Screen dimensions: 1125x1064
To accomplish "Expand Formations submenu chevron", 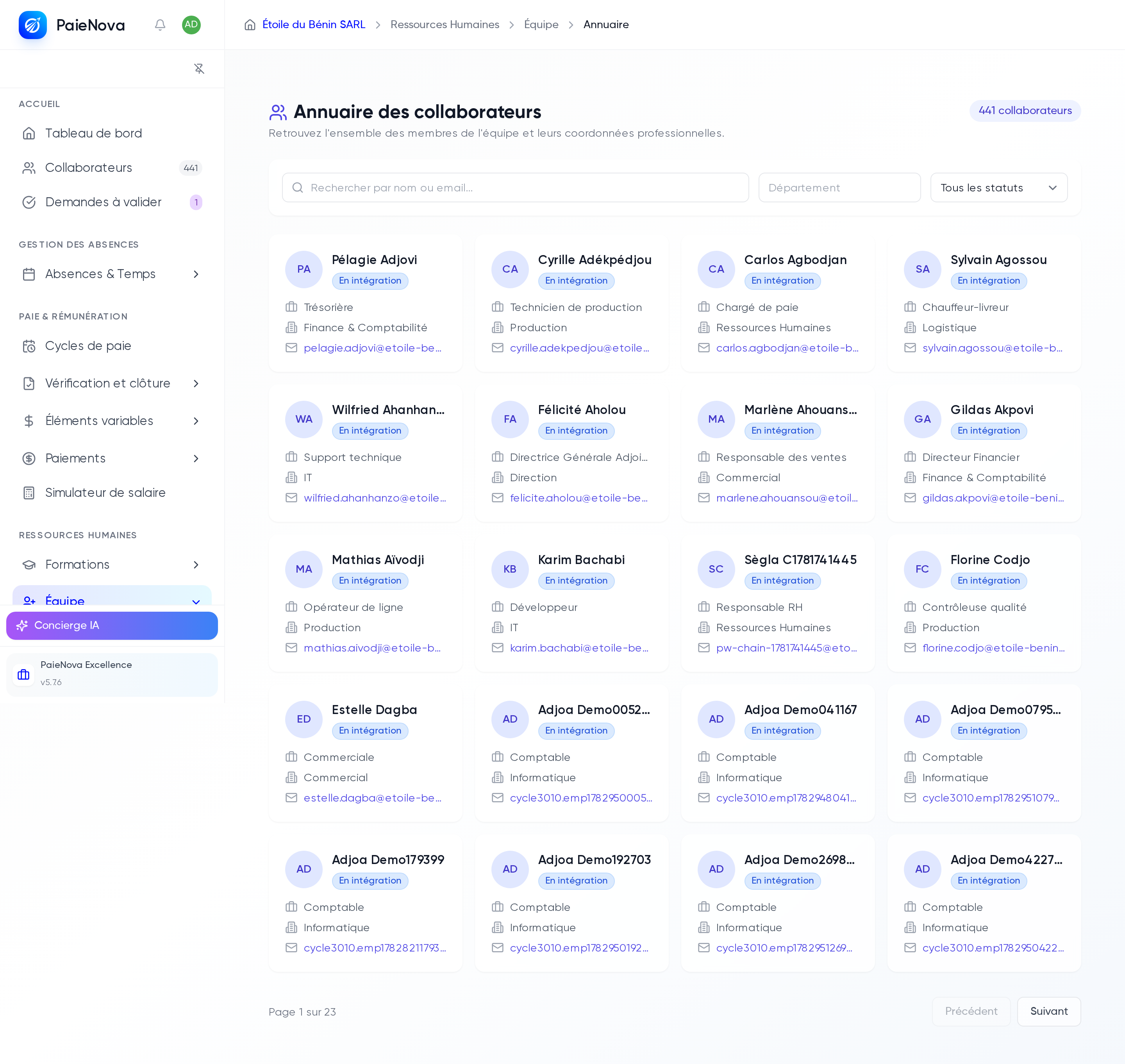I will [196, 565].
